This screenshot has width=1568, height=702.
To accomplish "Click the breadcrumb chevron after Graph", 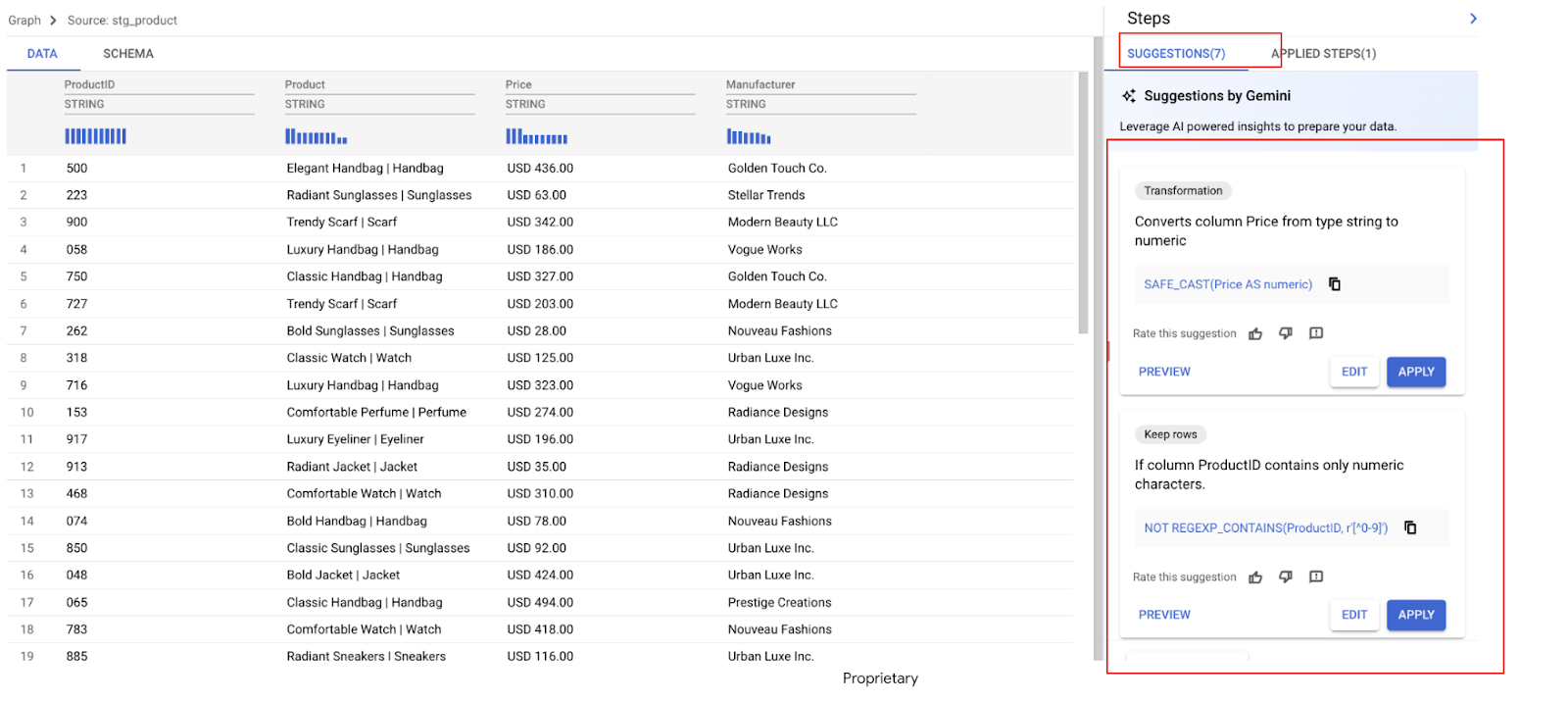I will pos(53,21).
